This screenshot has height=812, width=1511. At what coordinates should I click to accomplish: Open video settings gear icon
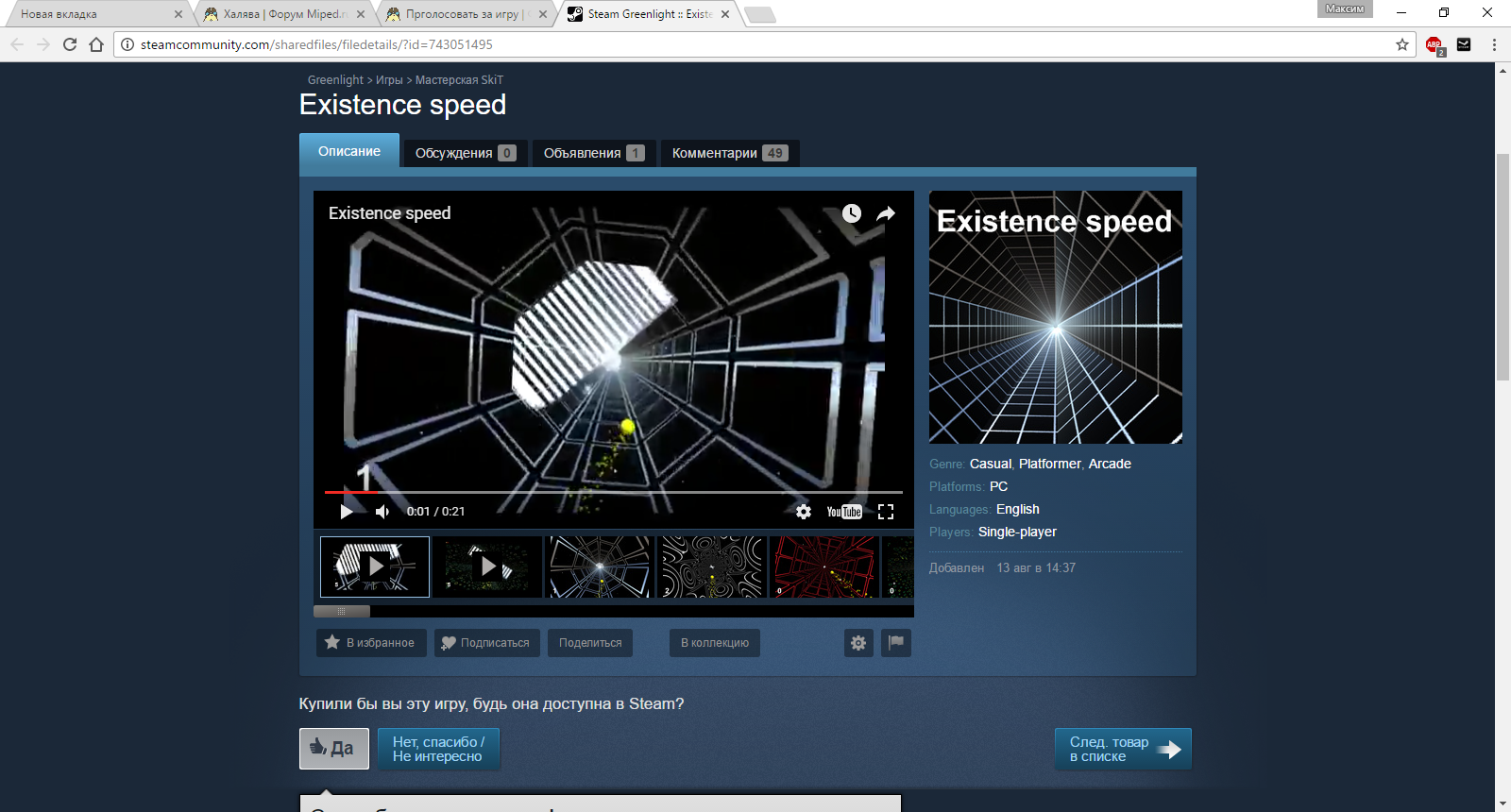coord(804,512)
